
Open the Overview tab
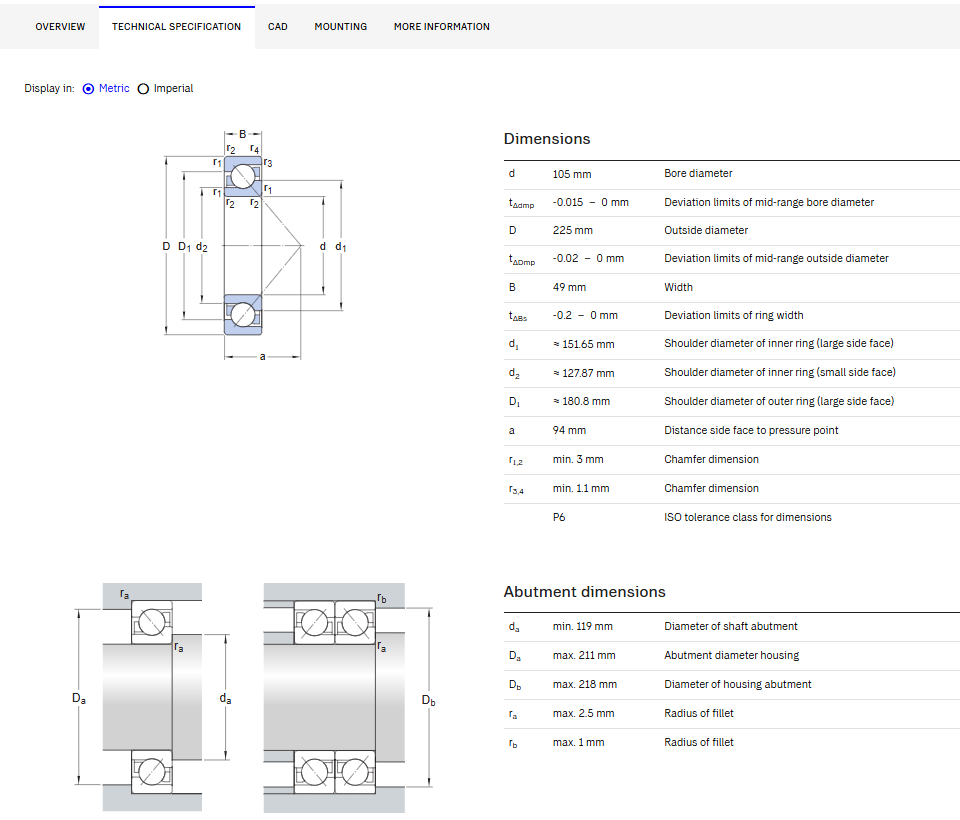[60, 27]
